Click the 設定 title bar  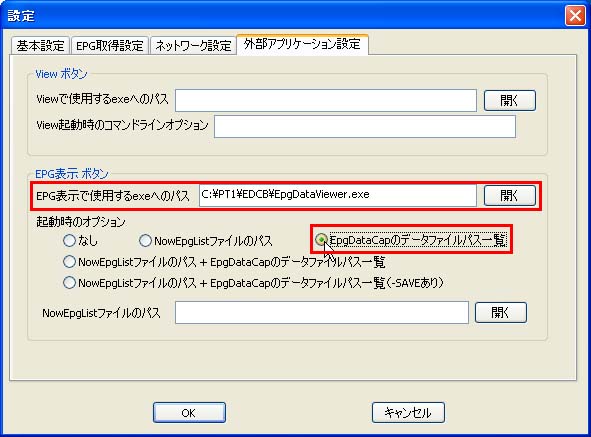click(283, 15)
